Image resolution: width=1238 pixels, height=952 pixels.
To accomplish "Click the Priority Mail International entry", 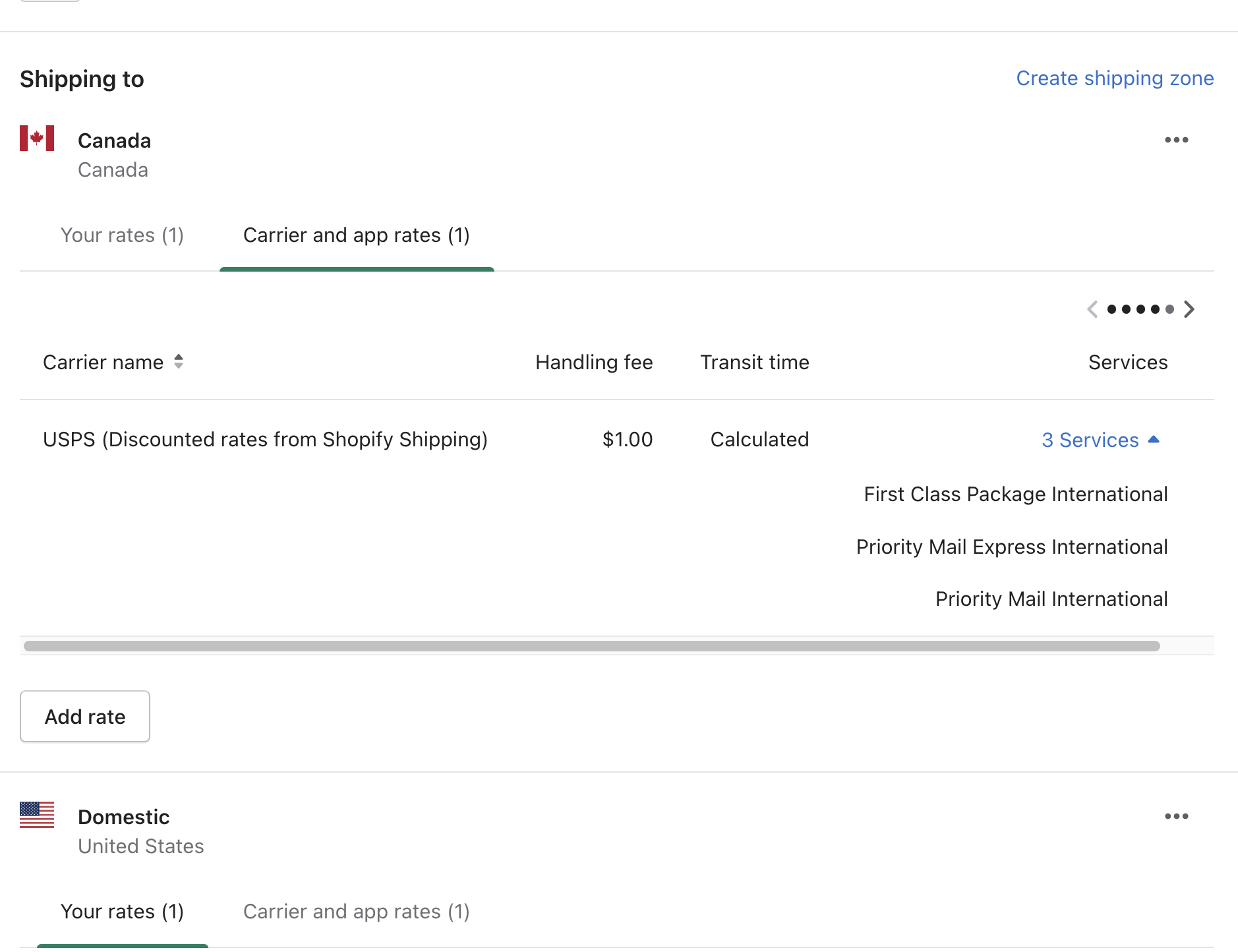I will (x=1051, y=599).
